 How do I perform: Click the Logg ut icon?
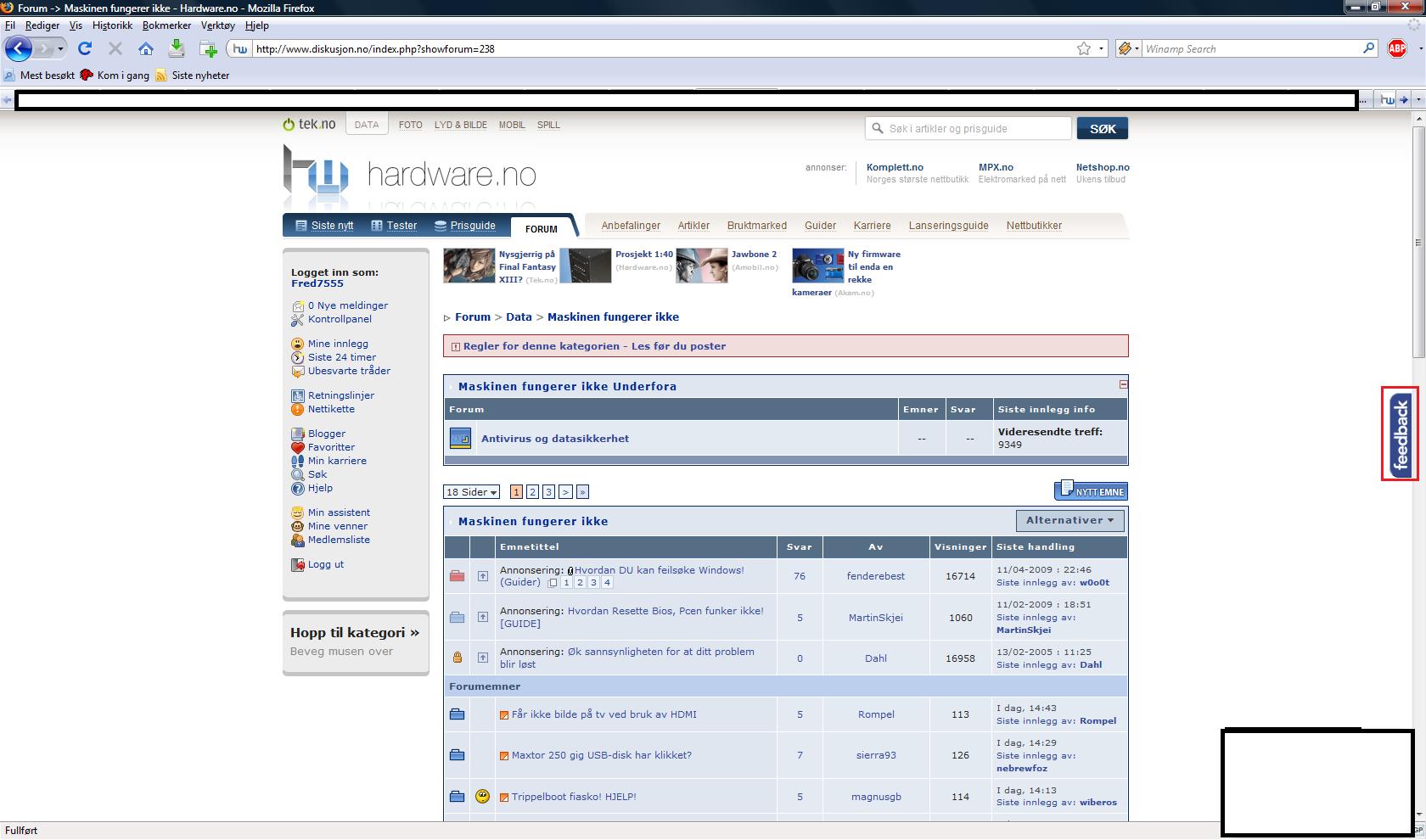click(x=297, y=564)
